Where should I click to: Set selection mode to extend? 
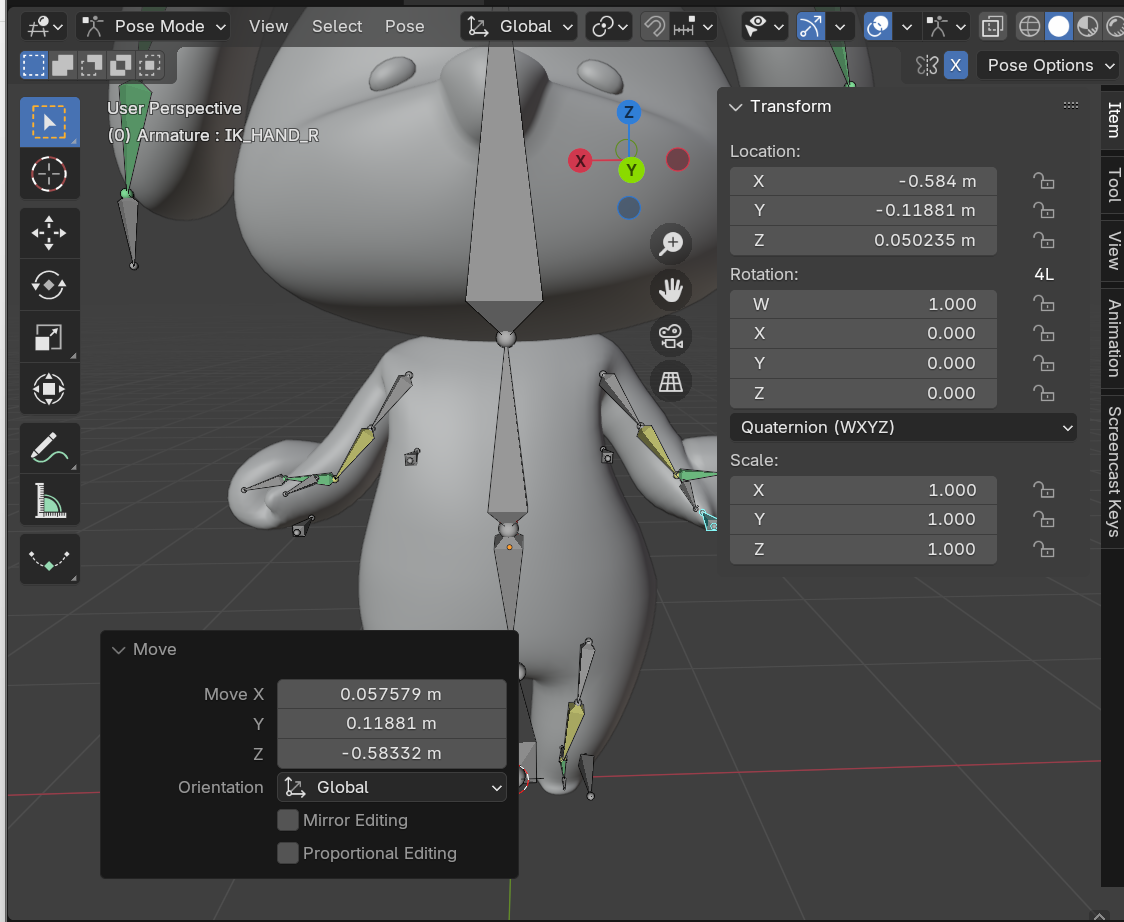tap(62, 65)
